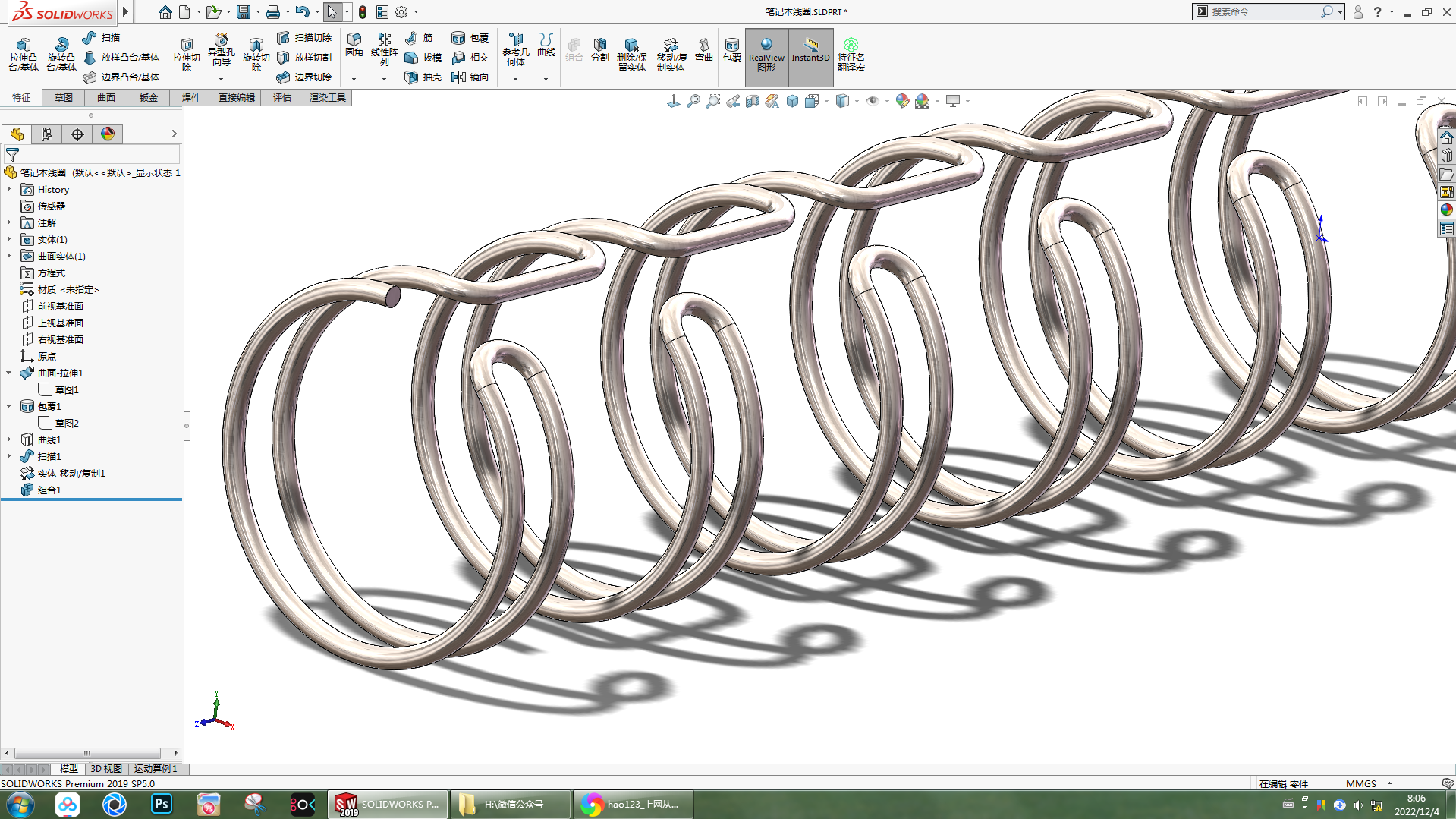The image size is (1456, 819).
Task: Click the 放样凸台/基体 loft tool
Action: pos(121,57)
